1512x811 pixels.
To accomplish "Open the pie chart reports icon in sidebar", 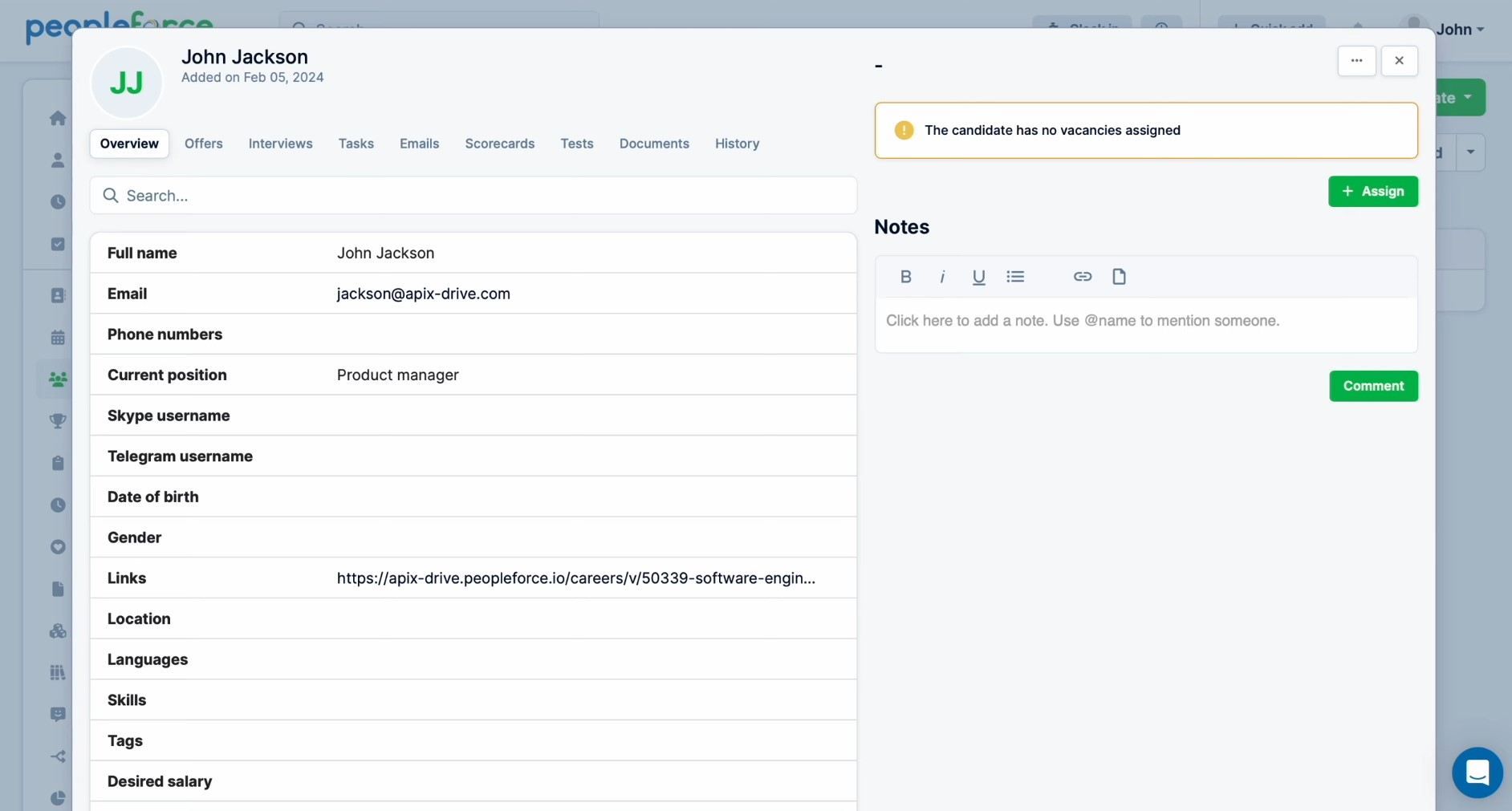I will click(57, 799).
